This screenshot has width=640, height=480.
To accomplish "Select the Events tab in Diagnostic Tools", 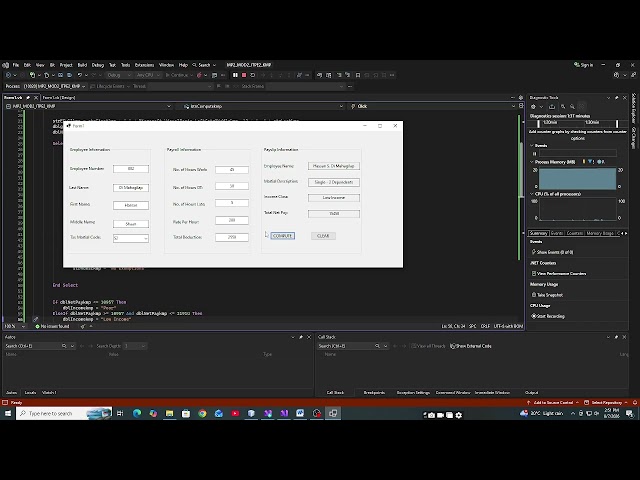I will (557, 233).
